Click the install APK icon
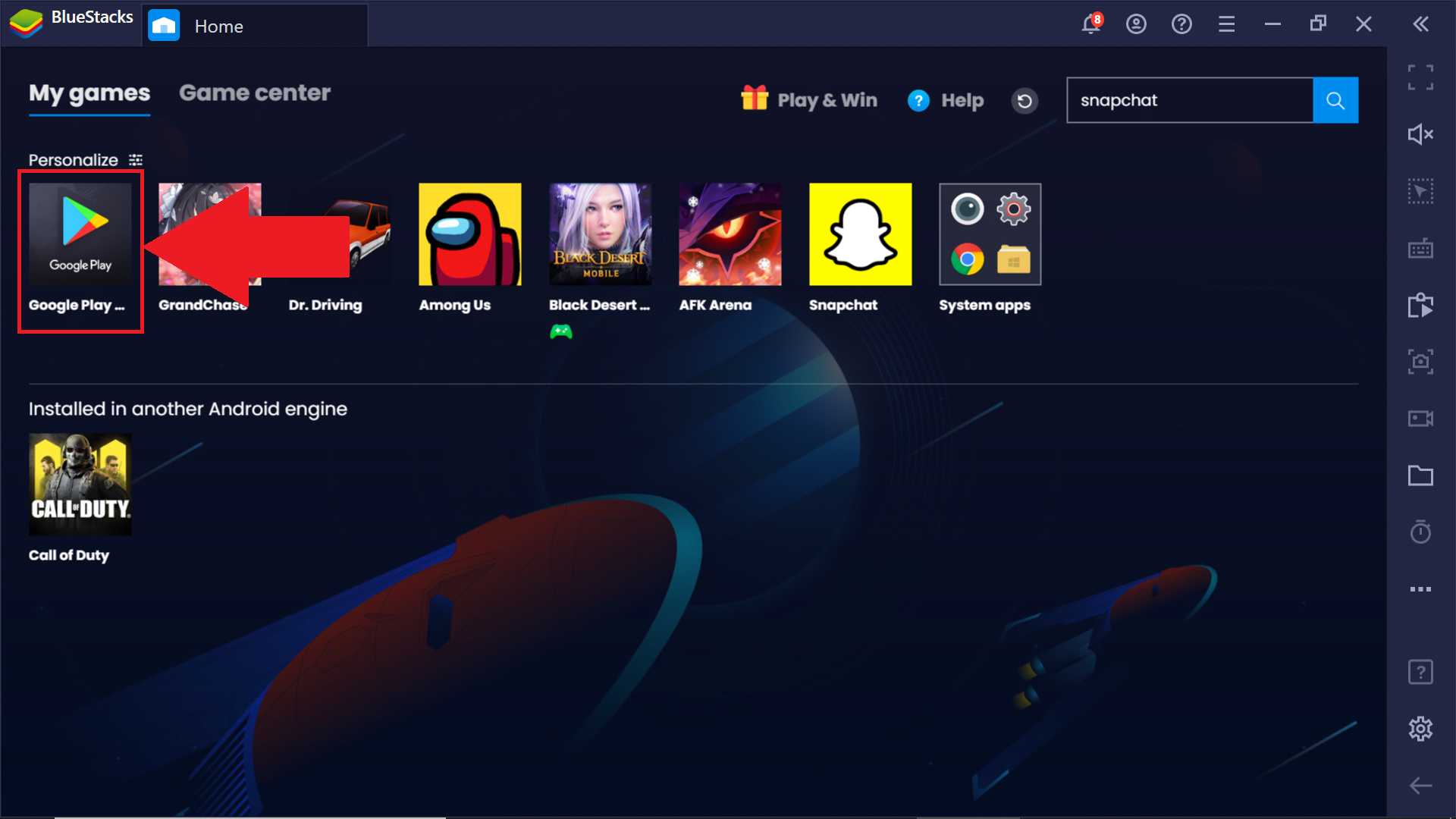The image size is (1456, 819). pos(1420,305)
